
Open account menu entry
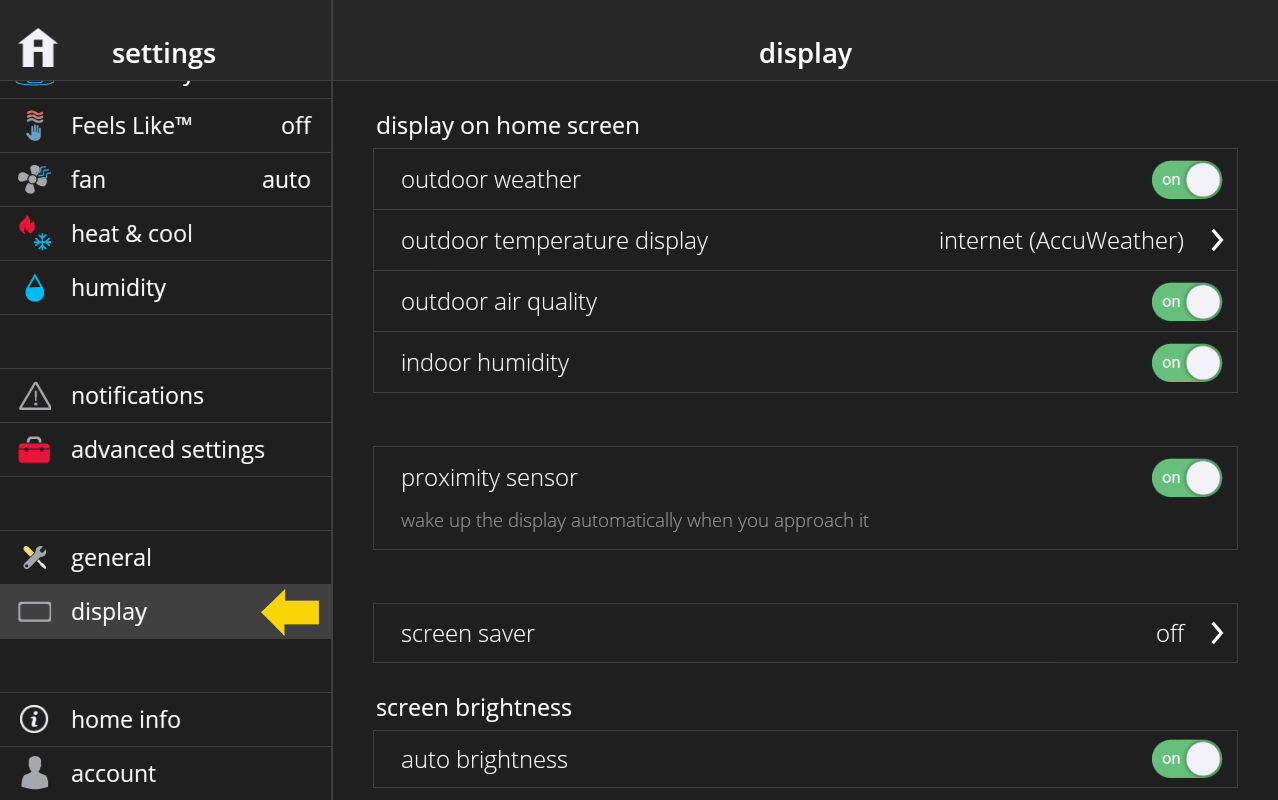pyautogui.click(x=166, y=774)
